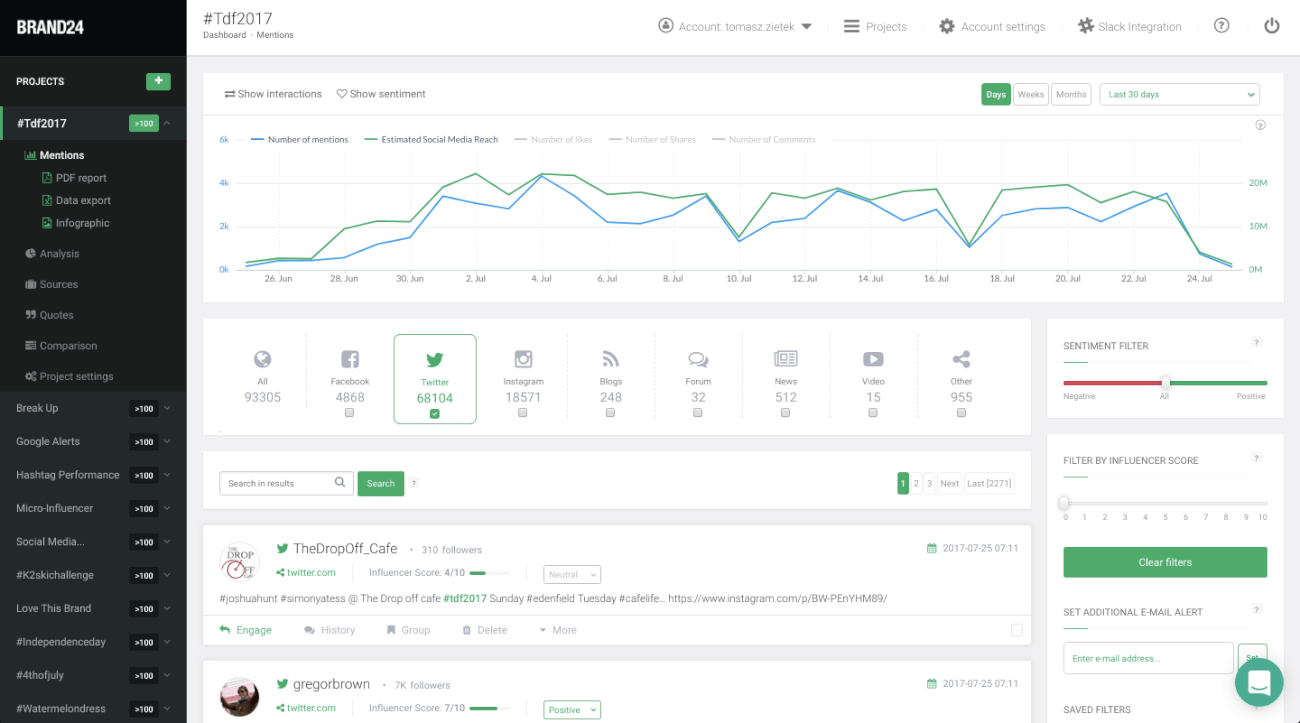Click the Sentiment Filter help icon
Image resolution: width=1300 pixels, height=723 pixels.
tap(1257, 342)
